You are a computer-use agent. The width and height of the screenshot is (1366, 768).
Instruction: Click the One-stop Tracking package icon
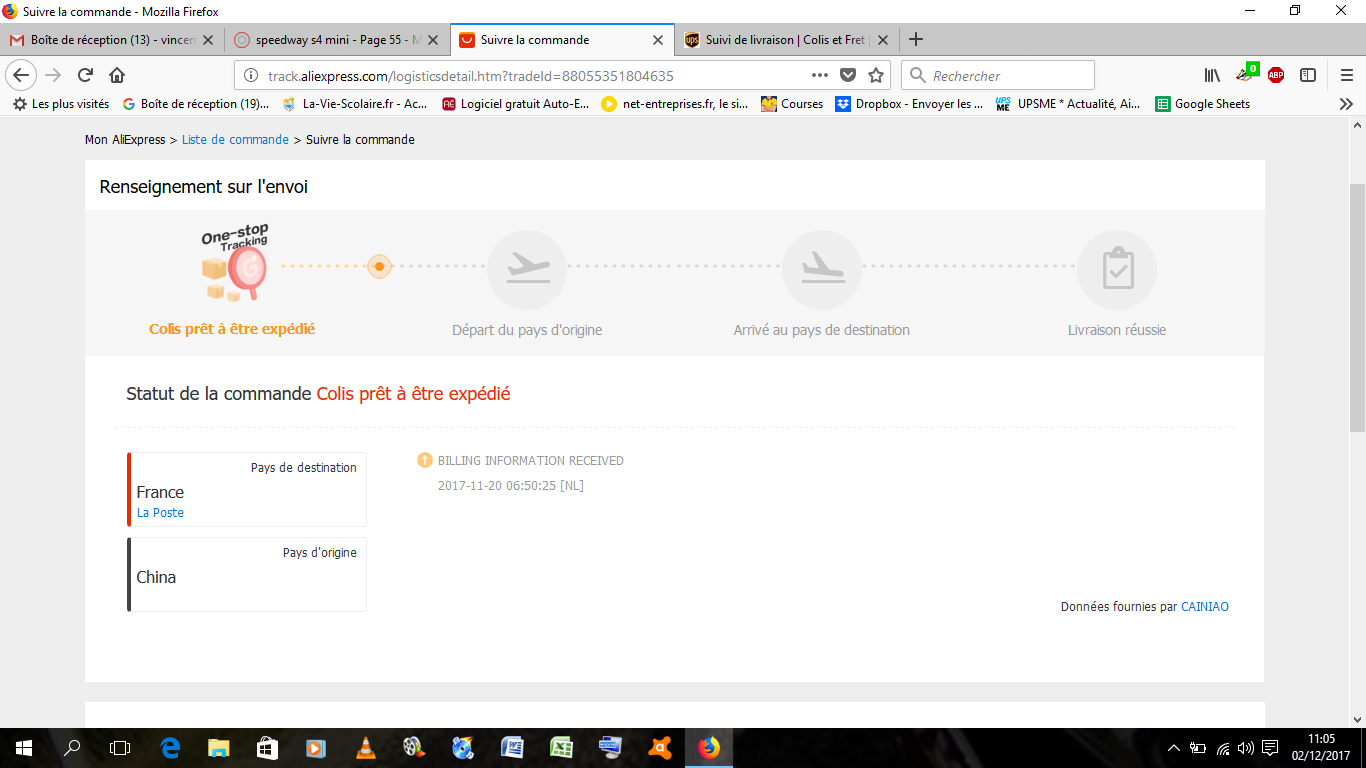click(235, 264)
